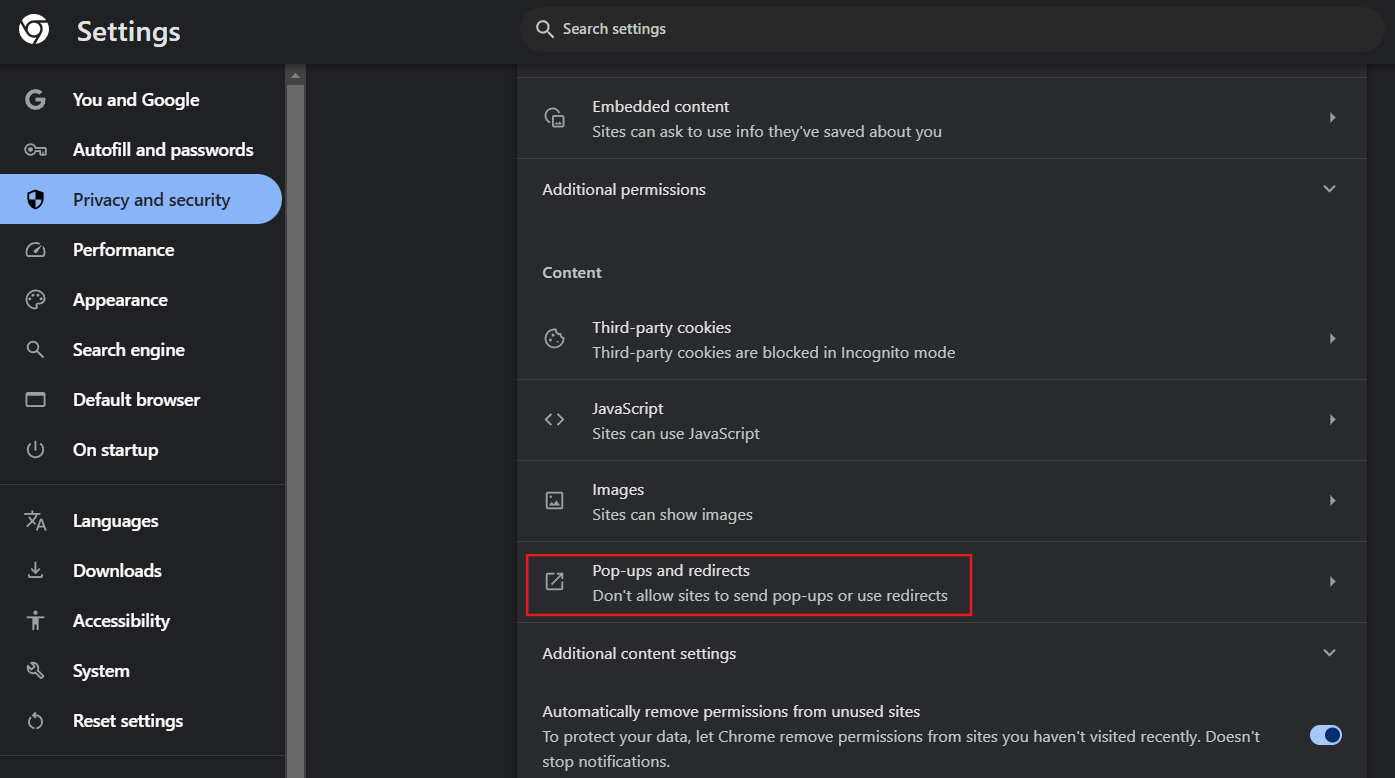Click the Third-party cookies cookie icon
The width and height of the screenshot is (1395, 778).
coord(554,339)
